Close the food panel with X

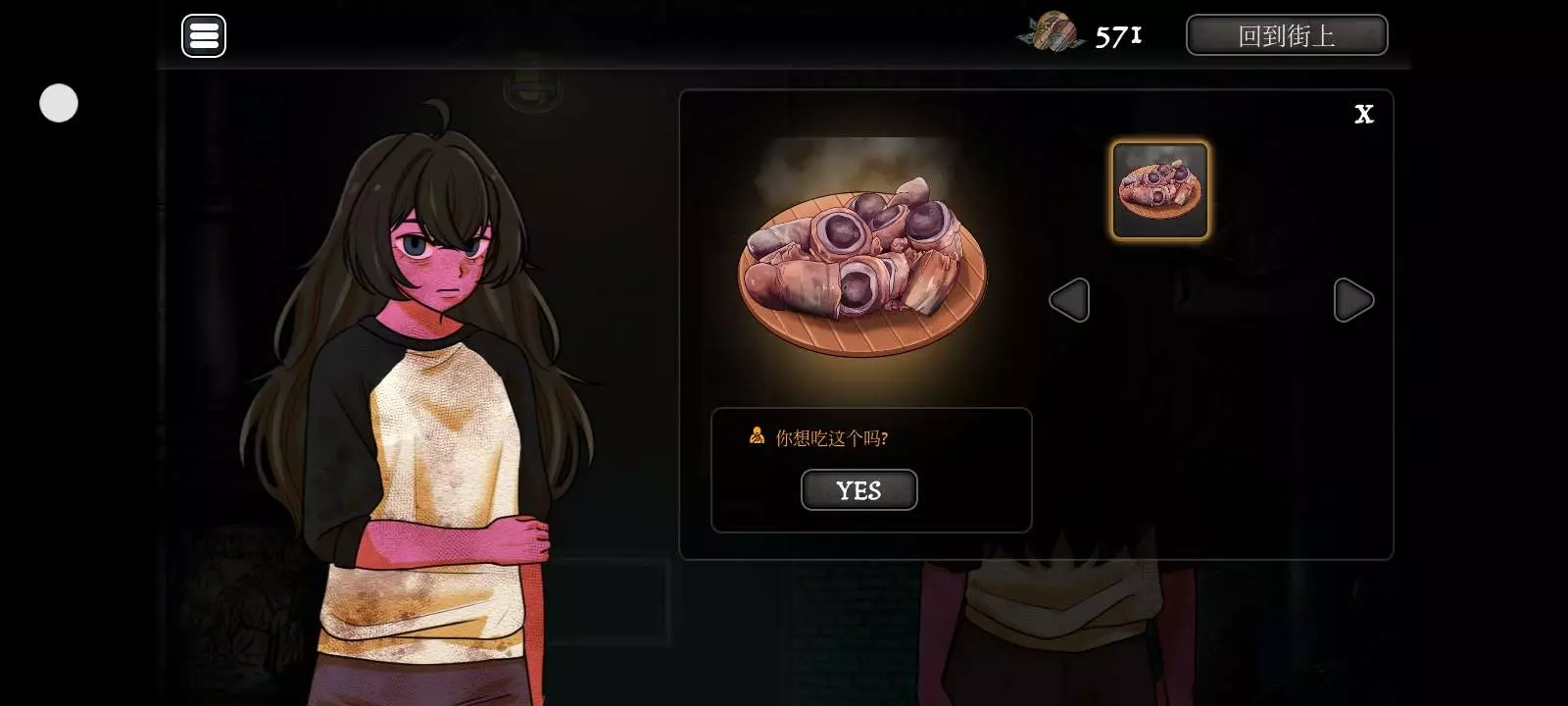point(1364,114)
